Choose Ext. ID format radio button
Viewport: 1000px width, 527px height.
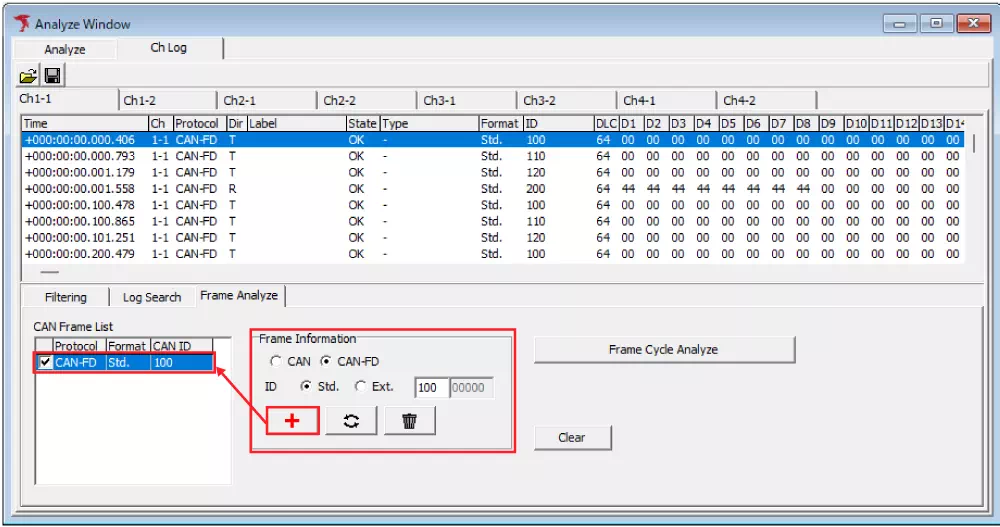point(361,386)
